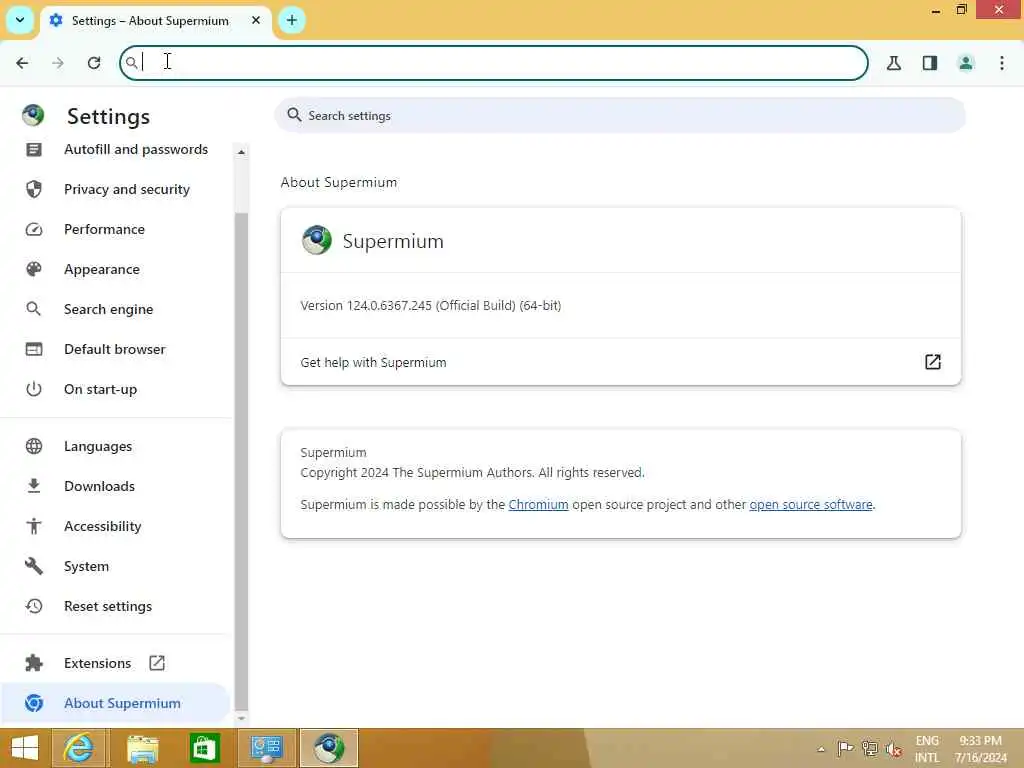The image size is (1024, 768).
Task: Open the tab search dropdown arrow
Action: pyautogui.click(x=20, y=20)
